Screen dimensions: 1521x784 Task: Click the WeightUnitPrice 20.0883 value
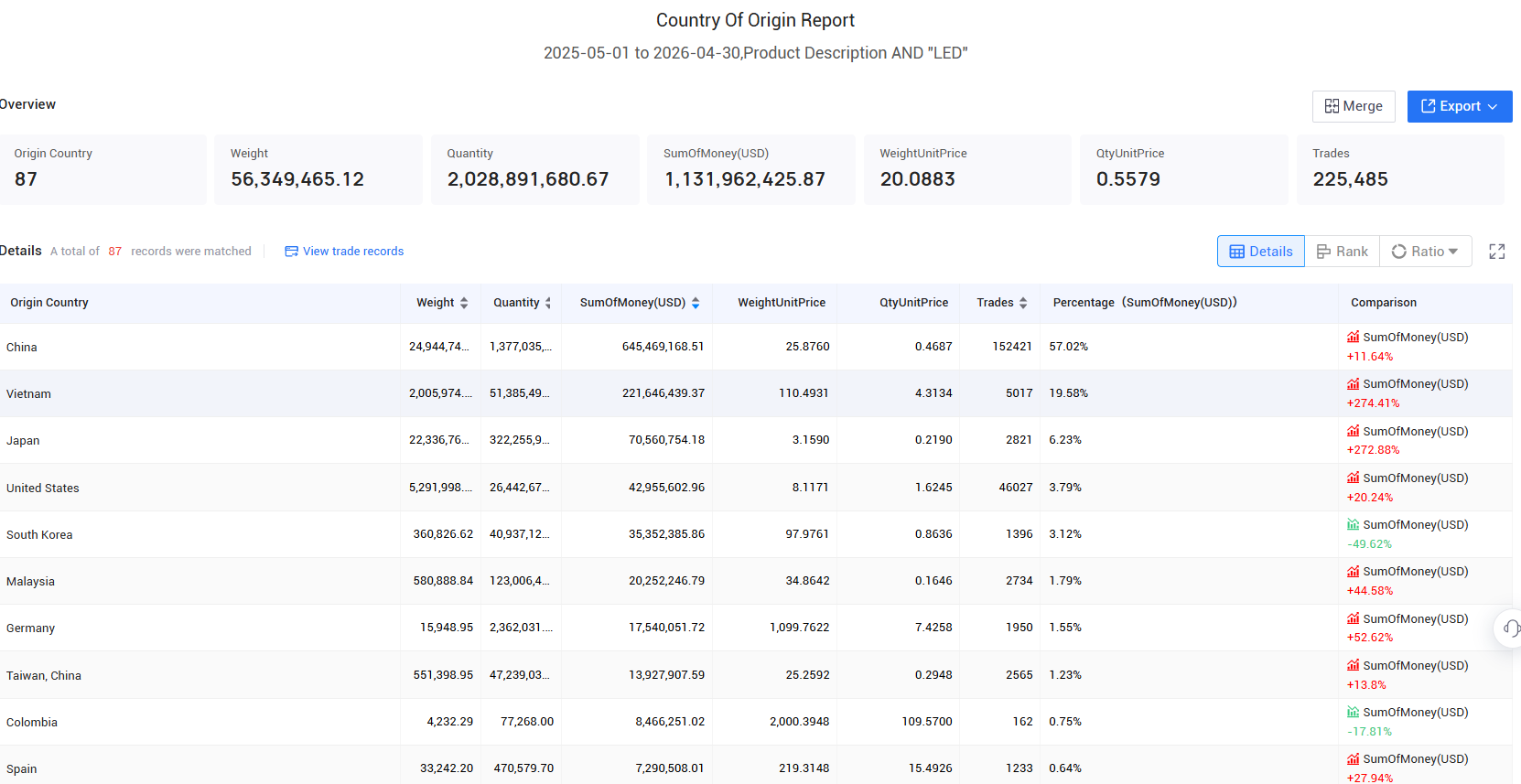point(918,179)
